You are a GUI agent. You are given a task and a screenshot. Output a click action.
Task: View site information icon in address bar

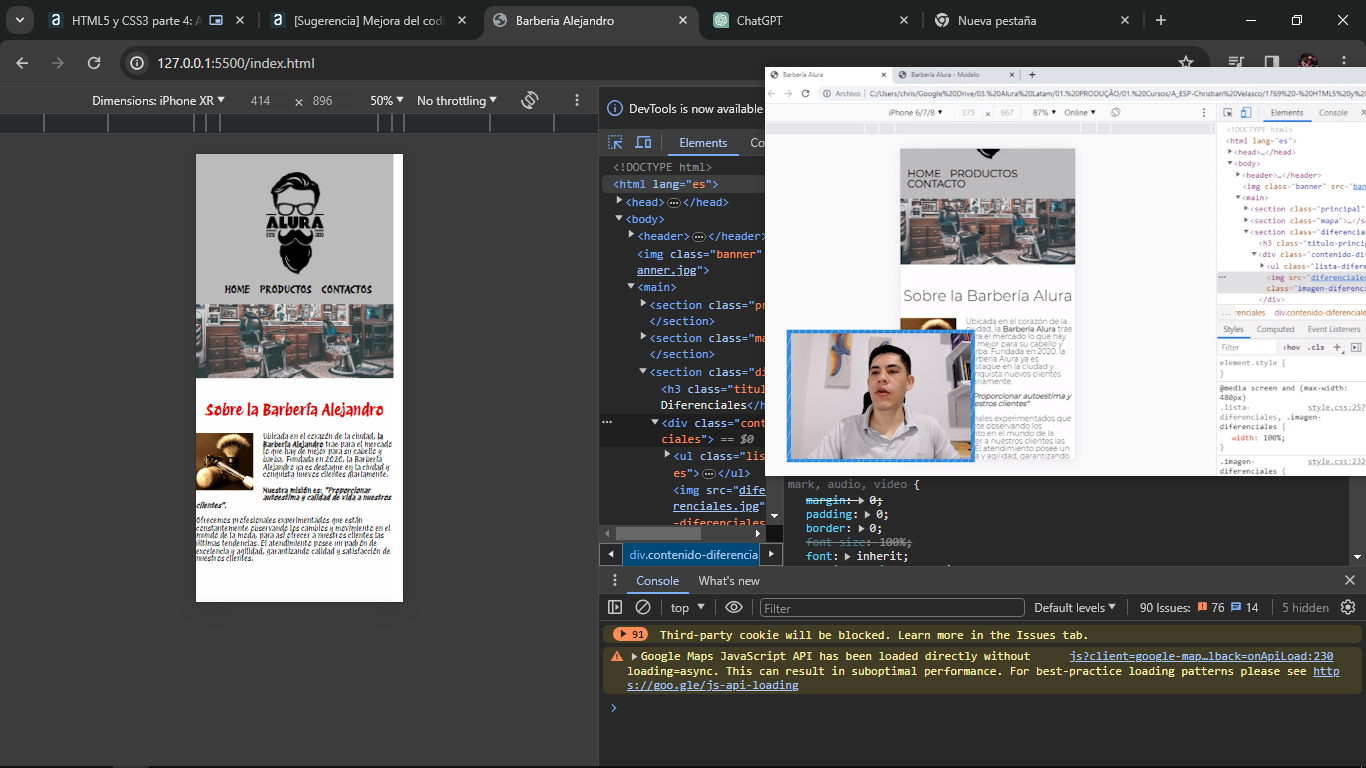(x=138, y=63)
